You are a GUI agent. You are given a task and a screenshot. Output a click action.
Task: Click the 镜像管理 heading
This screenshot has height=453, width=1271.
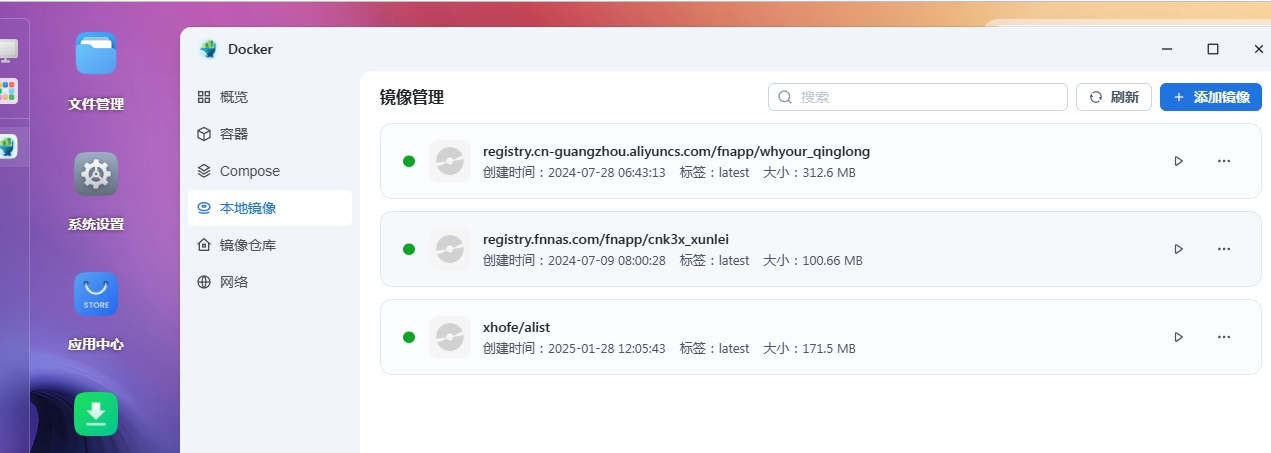coord(412,97)
